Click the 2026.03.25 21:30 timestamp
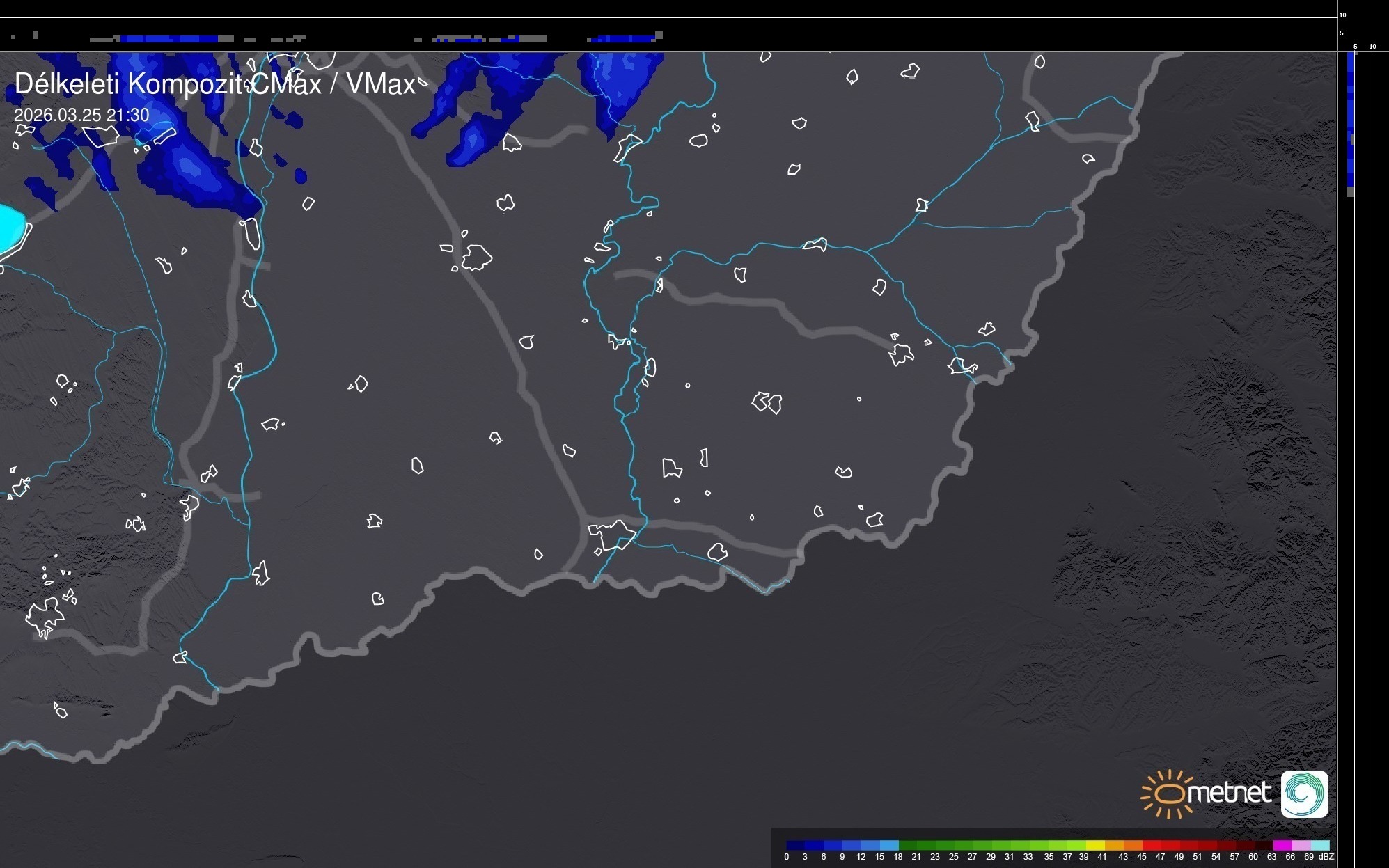The width and height of the screenshot is (1389, 868). coord(81,115)
